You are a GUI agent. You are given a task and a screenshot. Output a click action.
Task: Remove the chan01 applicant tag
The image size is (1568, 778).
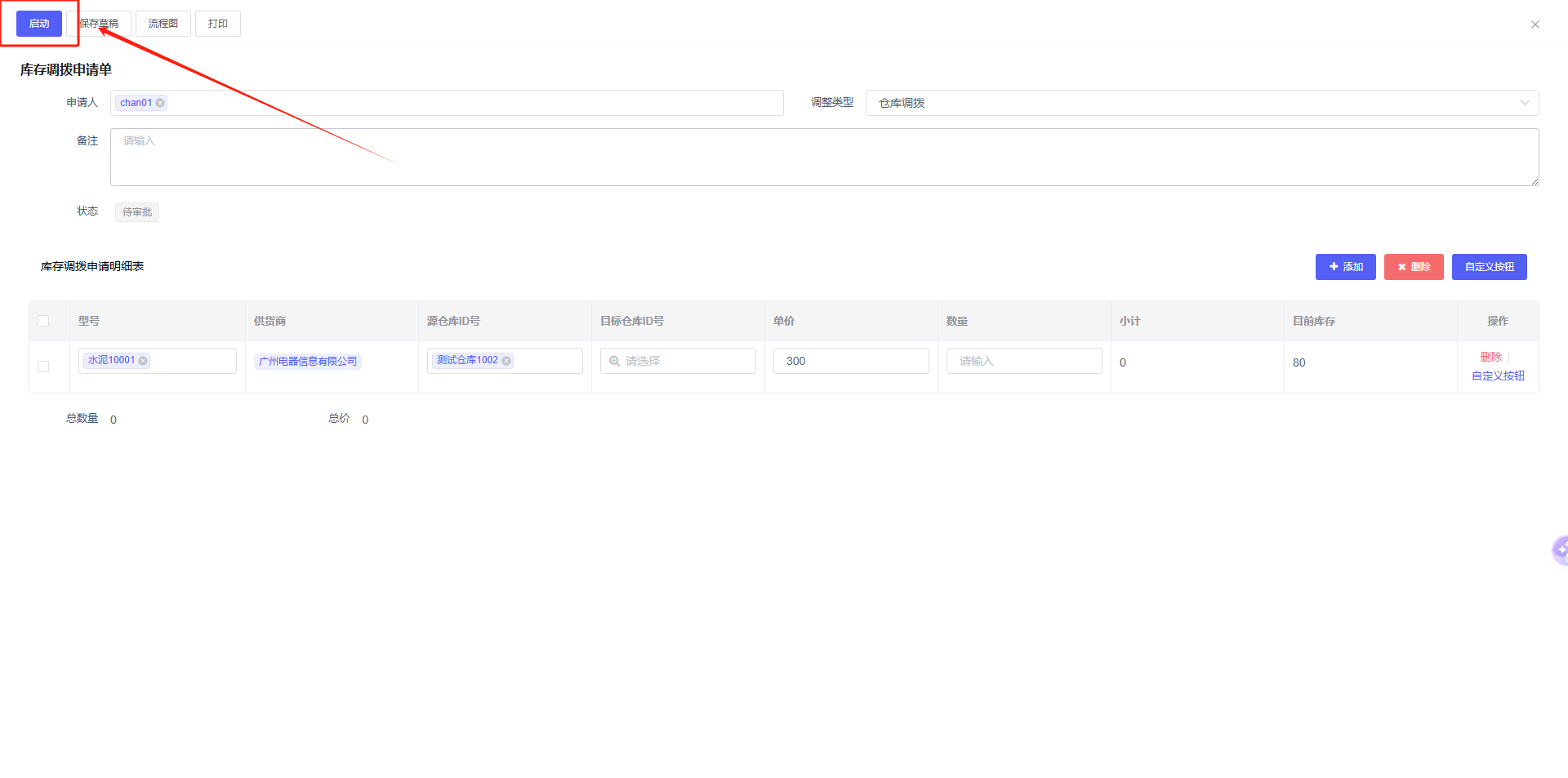point(160,103)
